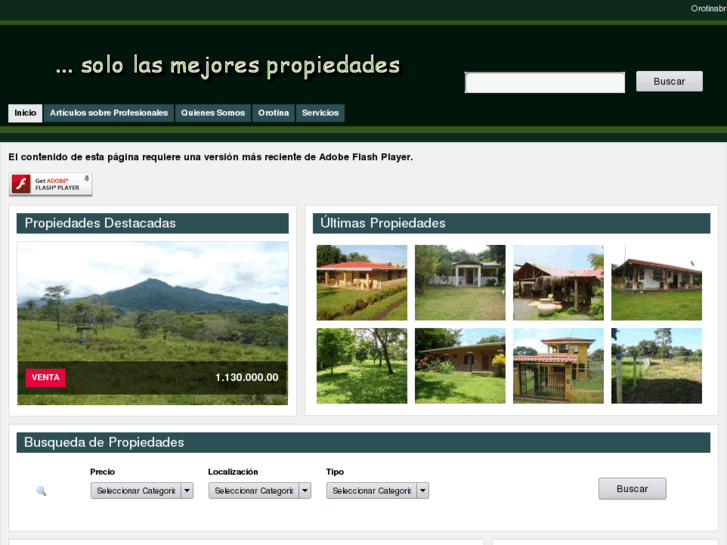The height and width of the screenshot is (545, 727).
Task: Open thumbnail of yellow two-story gated house
Action: [558, 366]
